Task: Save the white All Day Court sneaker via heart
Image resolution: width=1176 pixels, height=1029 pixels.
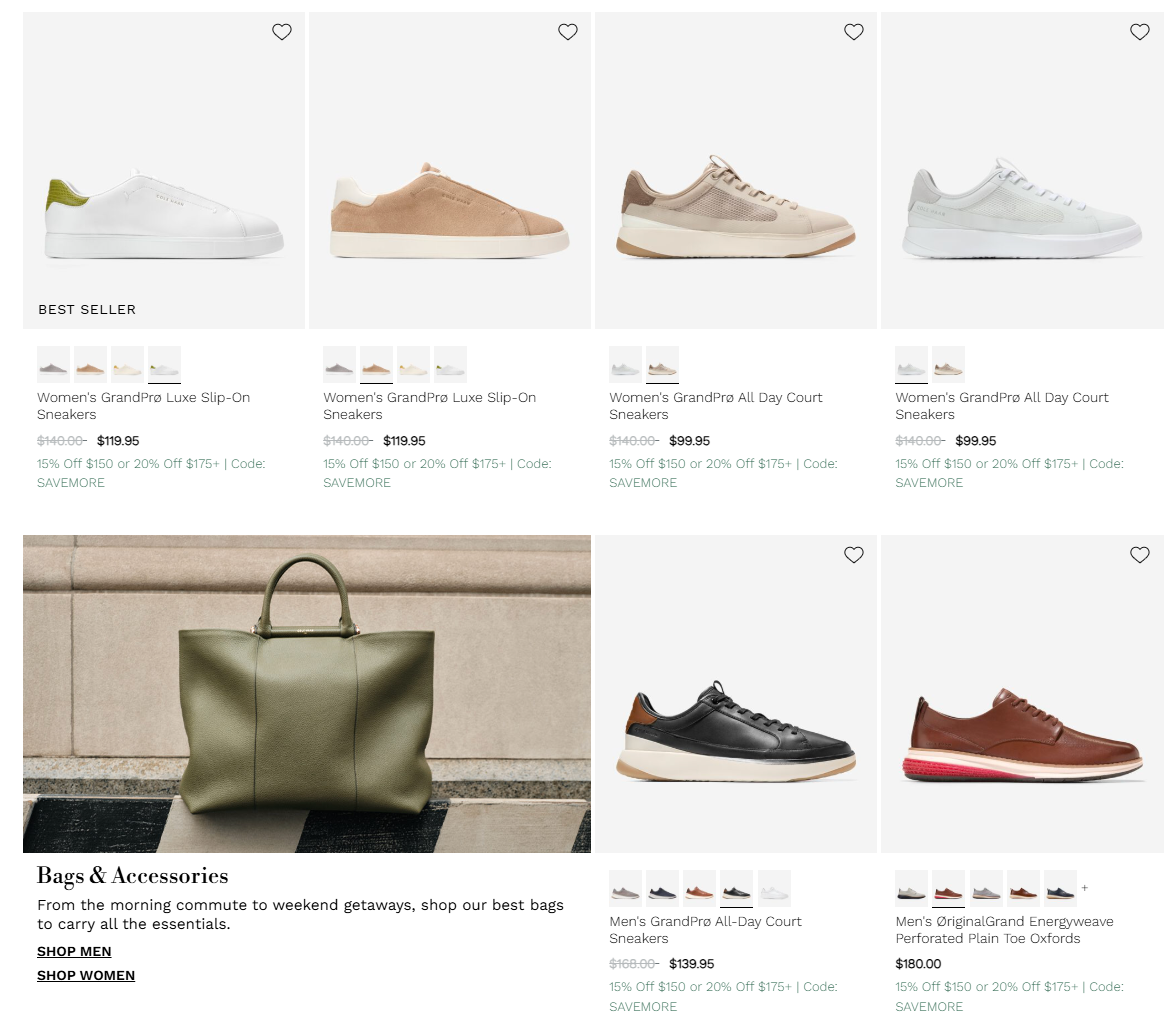Action: 1140,32
